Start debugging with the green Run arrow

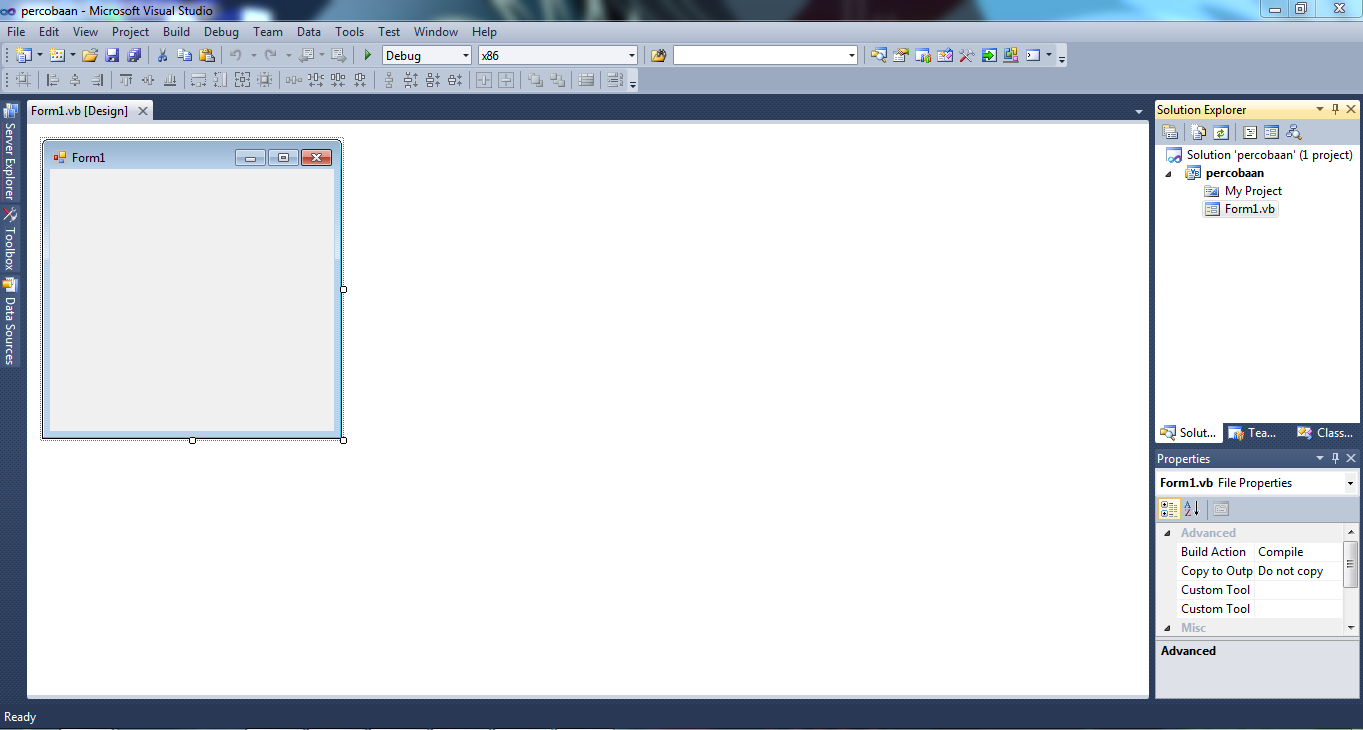tap(366, 55)
